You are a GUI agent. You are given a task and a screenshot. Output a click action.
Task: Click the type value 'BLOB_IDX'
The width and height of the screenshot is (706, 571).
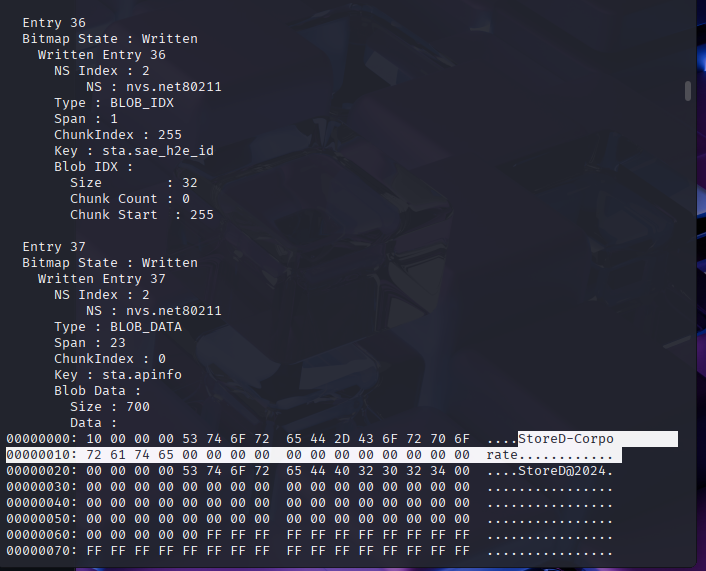142,103
